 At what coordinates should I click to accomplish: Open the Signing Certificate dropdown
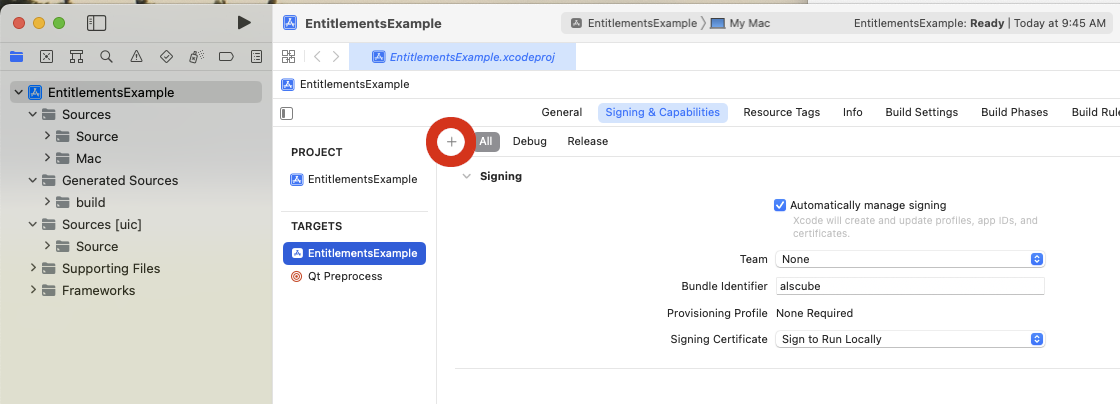[910, 339]
